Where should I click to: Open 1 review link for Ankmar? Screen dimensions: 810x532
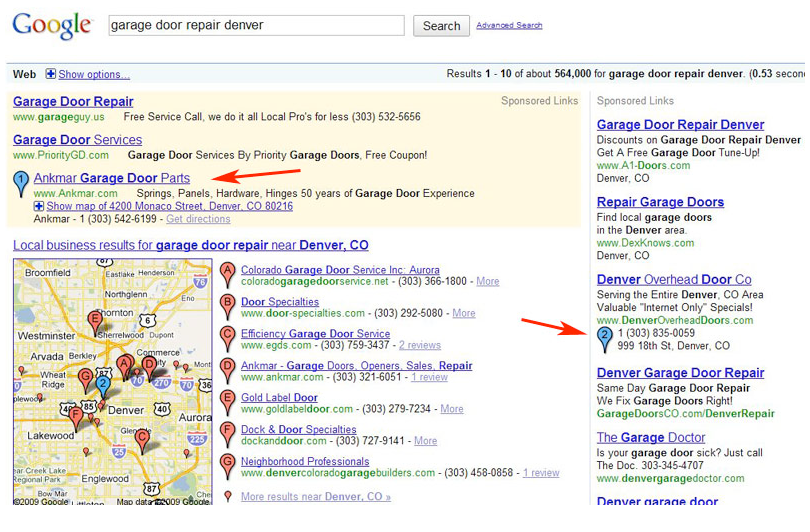[x=429, y=377]
